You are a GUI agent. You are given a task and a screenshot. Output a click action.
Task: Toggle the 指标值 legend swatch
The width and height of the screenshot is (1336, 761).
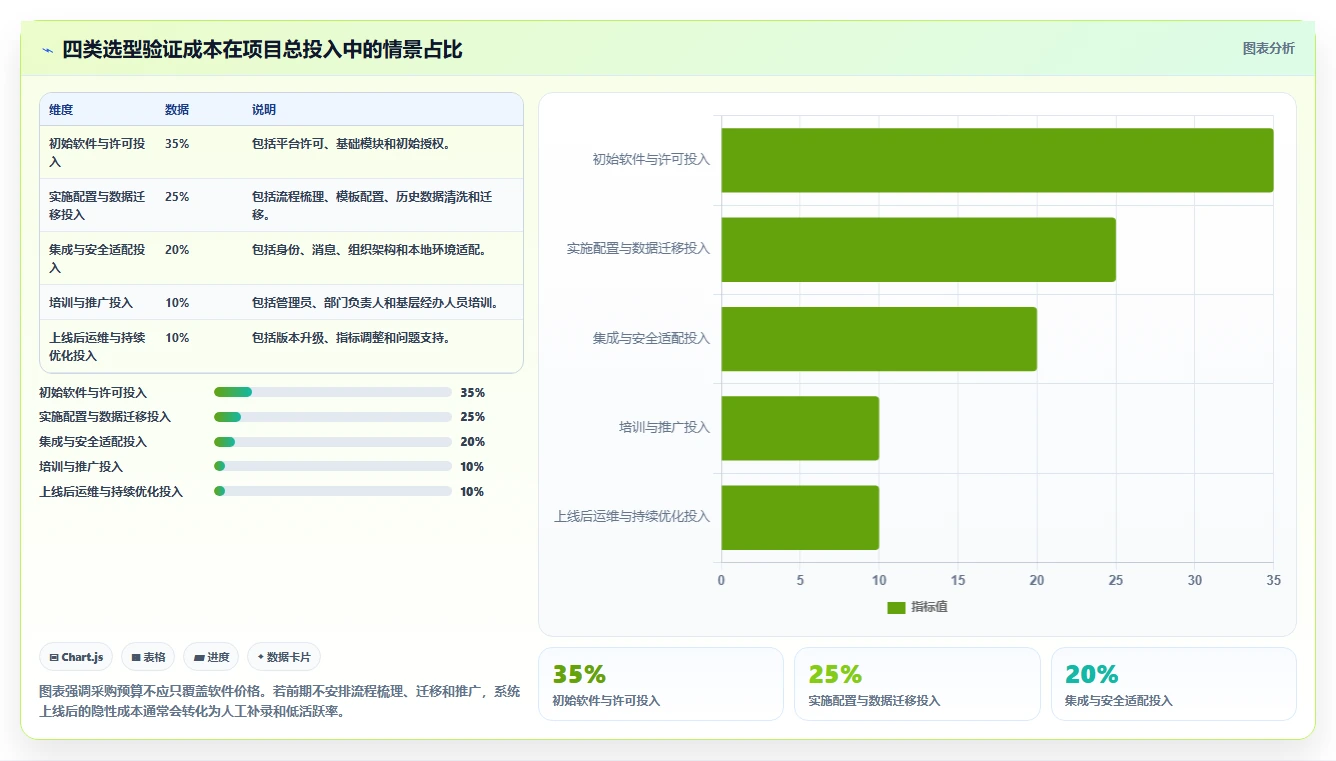tap(896, 607)
